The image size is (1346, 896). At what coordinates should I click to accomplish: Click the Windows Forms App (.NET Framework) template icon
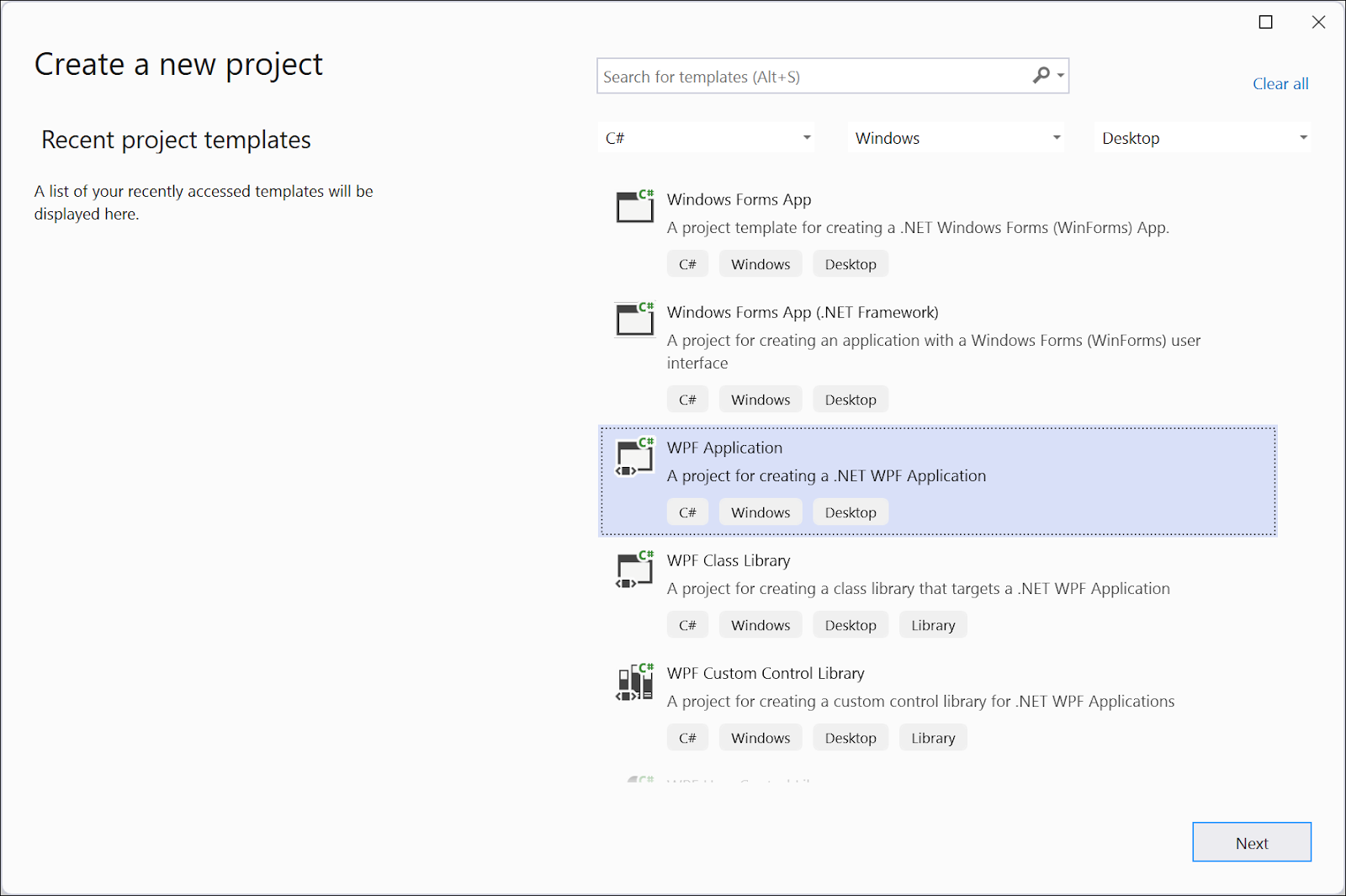point(634,319)
